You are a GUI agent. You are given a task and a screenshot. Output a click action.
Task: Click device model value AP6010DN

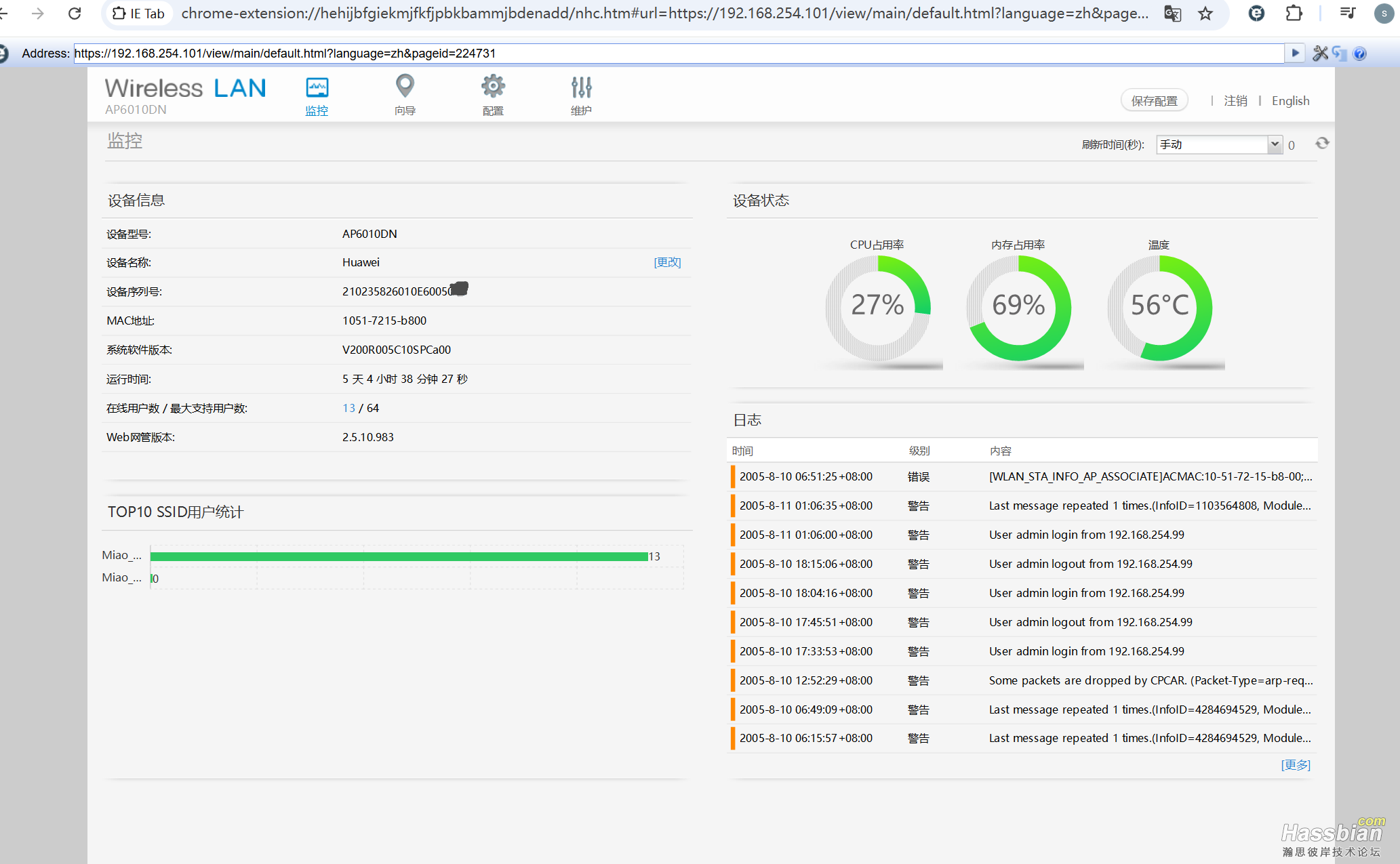pyautogui.click(x=369, y=234)
